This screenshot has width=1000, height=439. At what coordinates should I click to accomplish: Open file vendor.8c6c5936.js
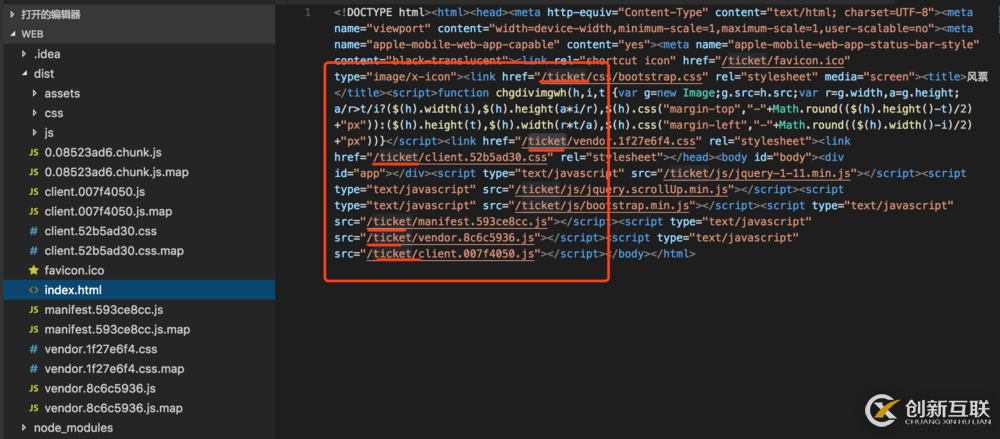click(100, 389)
